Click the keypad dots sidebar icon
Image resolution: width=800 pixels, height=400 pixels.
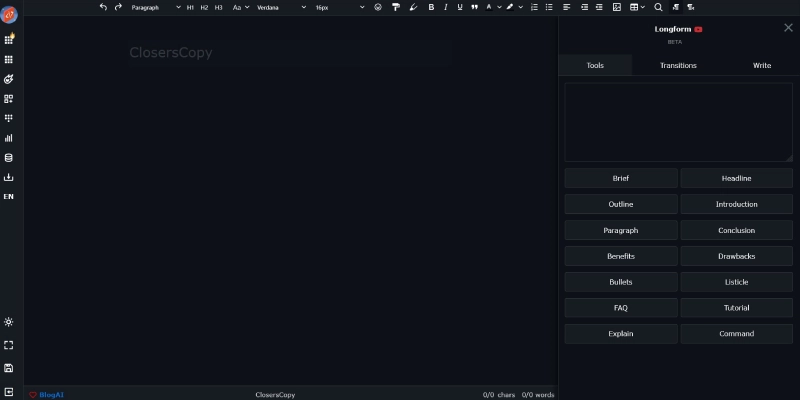(x=9, y=118)
